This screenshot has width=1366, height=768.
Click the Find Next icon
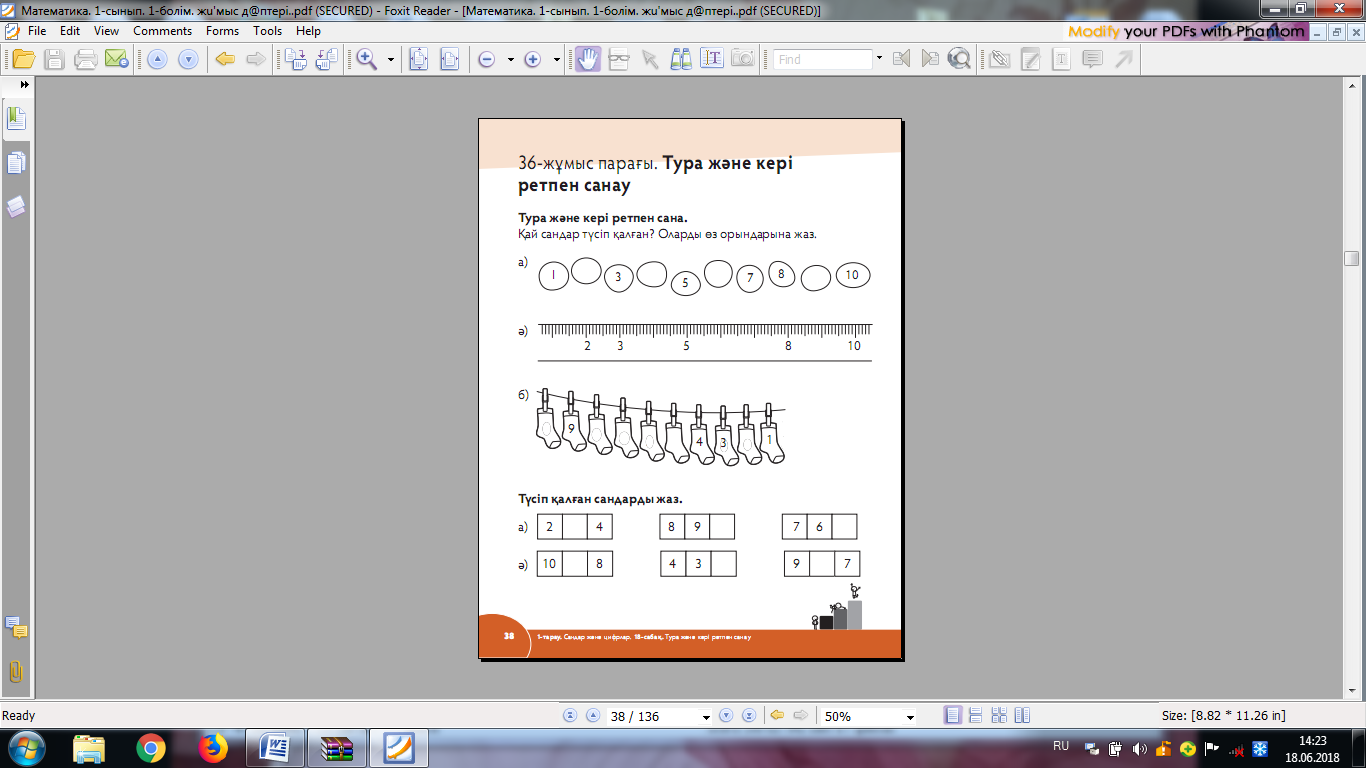[x=931, y=59]
